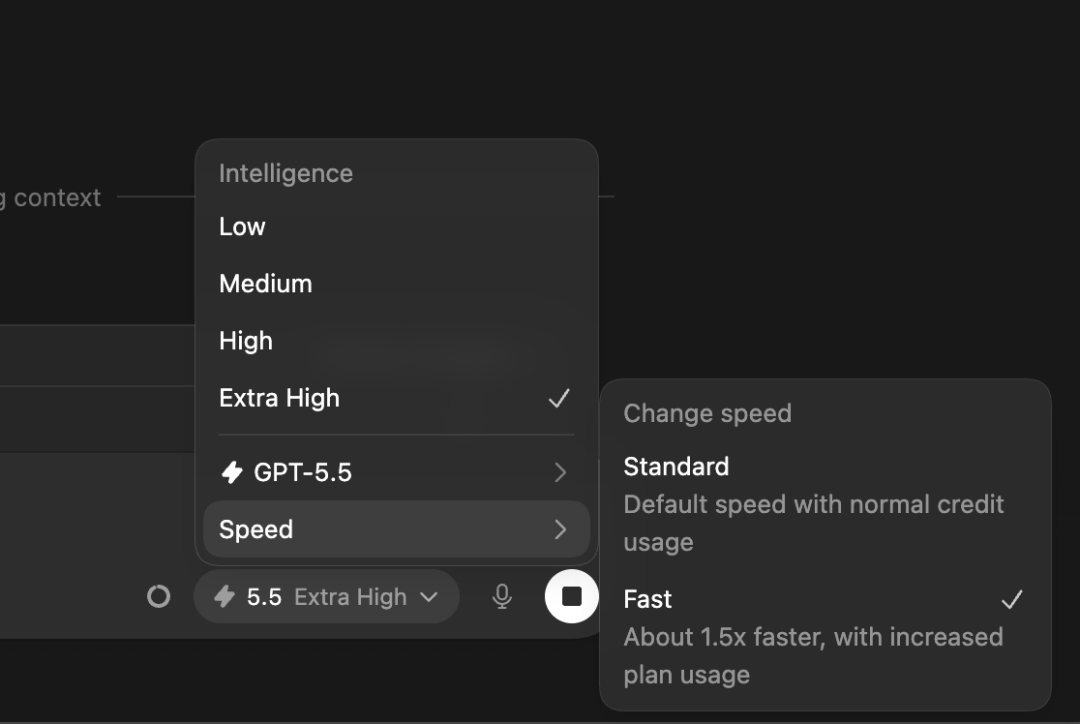Choose the Extra High intelligence option
The height and width of the screenshot is (724, 1080).
(x=396, y=398)
